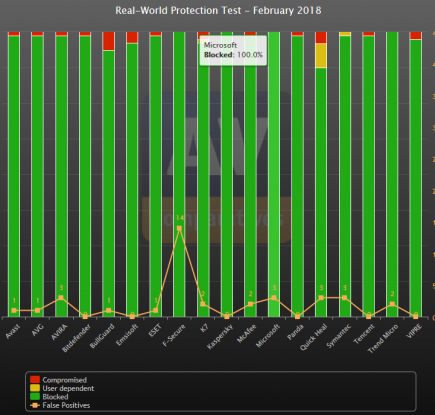Image resolution: width=435 pixels, height=415 pixels.
Task: Click the Kaspersky false positives marker at zero
Action: point(227,316)
